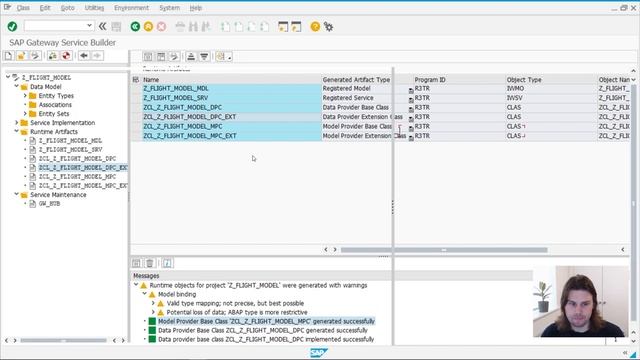Click the Details icon in grid toolbar
The width and height of the screenshot is (640, 360).
pos(148,57)
